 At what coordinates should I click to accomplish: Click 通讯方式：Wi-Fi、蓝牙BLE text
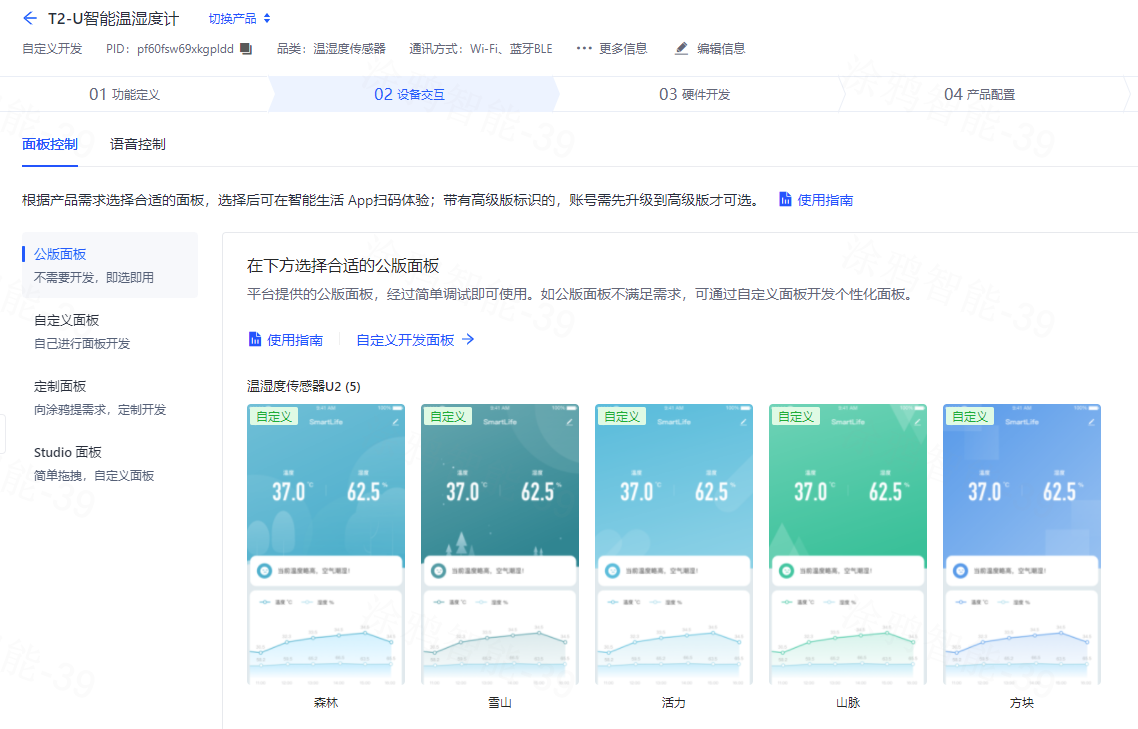point(480,49)
